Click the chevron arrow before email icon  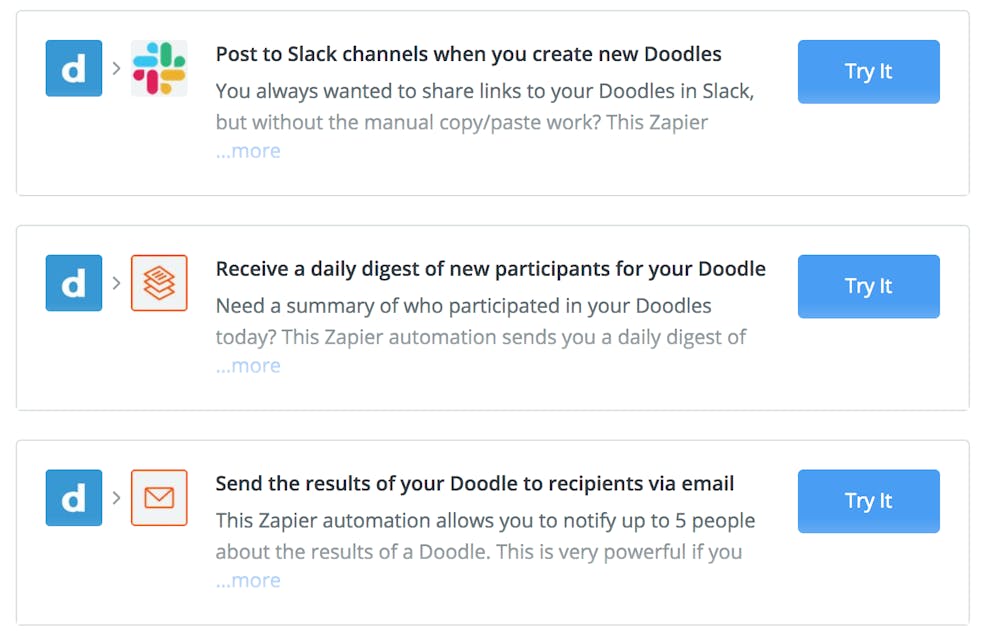tap(116, 498)
